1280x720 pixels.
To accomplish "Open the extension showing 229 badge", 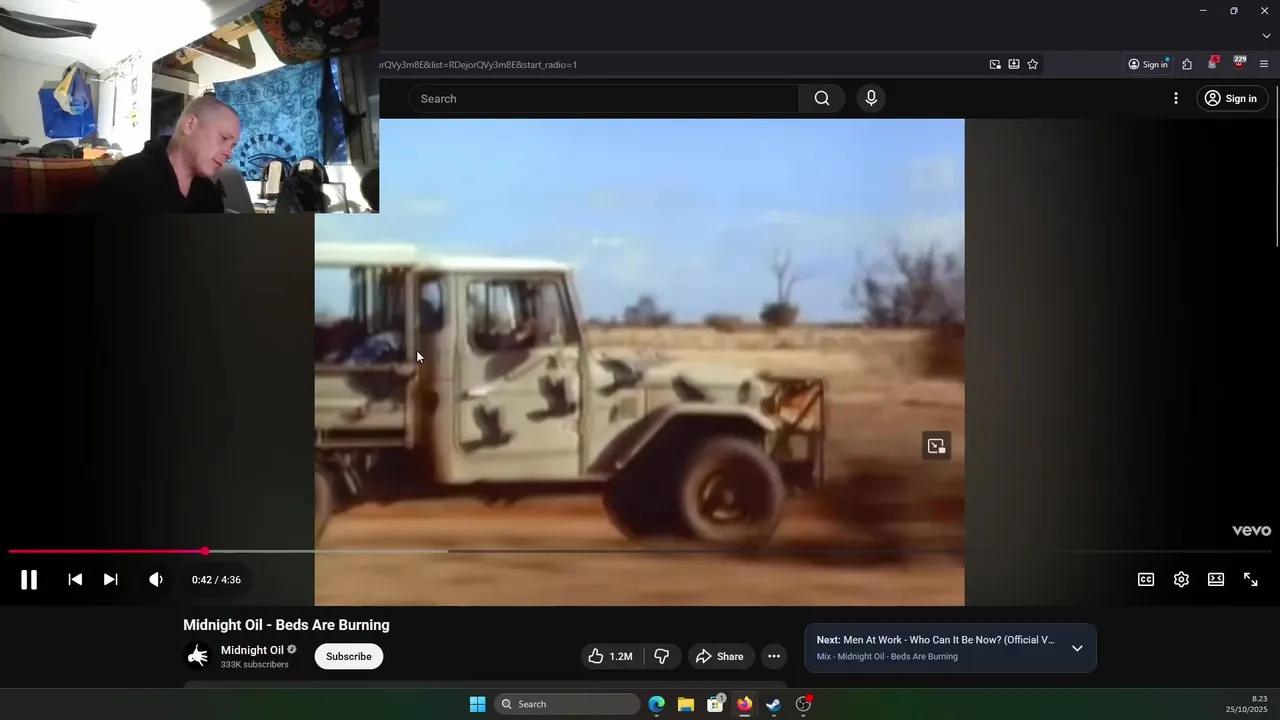I will (1239, 64).
